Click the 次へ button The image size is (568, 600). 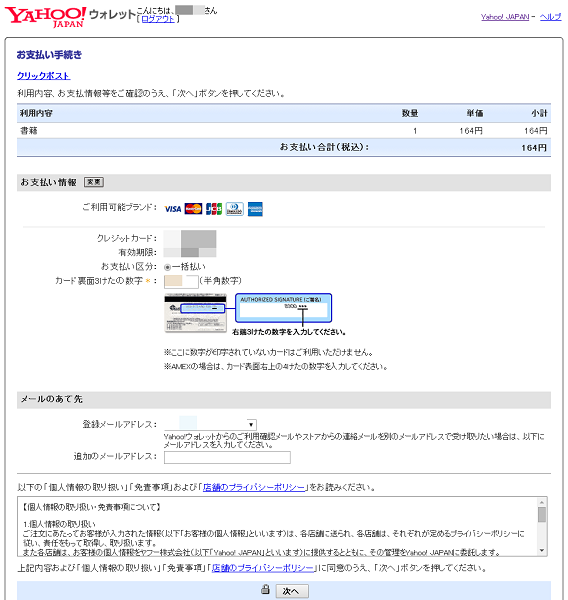pos(292,591)
